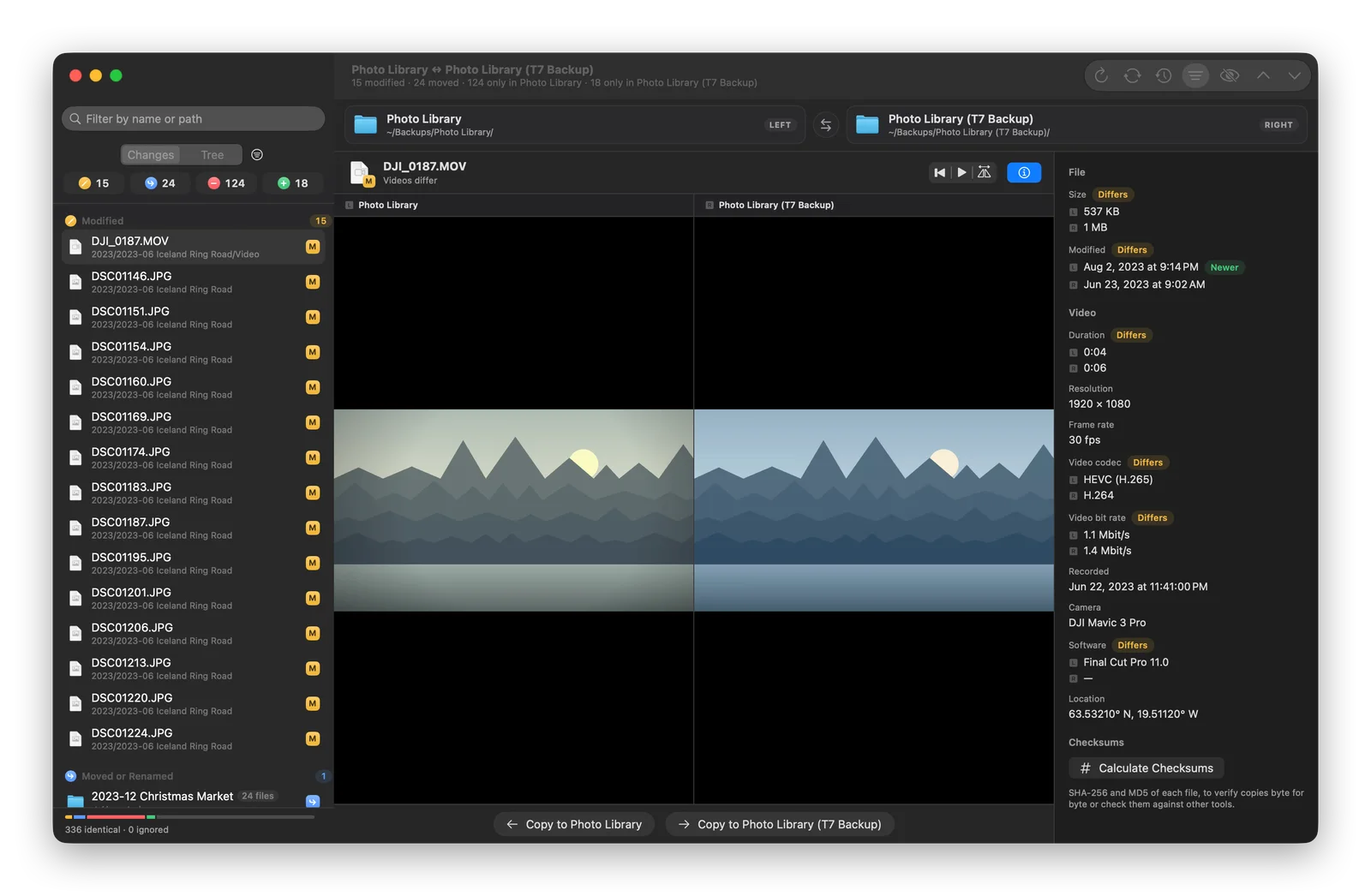1371x896 pixels.
Task: Click the Copy to Photo Library button
Action: click(x=574, y=824)
